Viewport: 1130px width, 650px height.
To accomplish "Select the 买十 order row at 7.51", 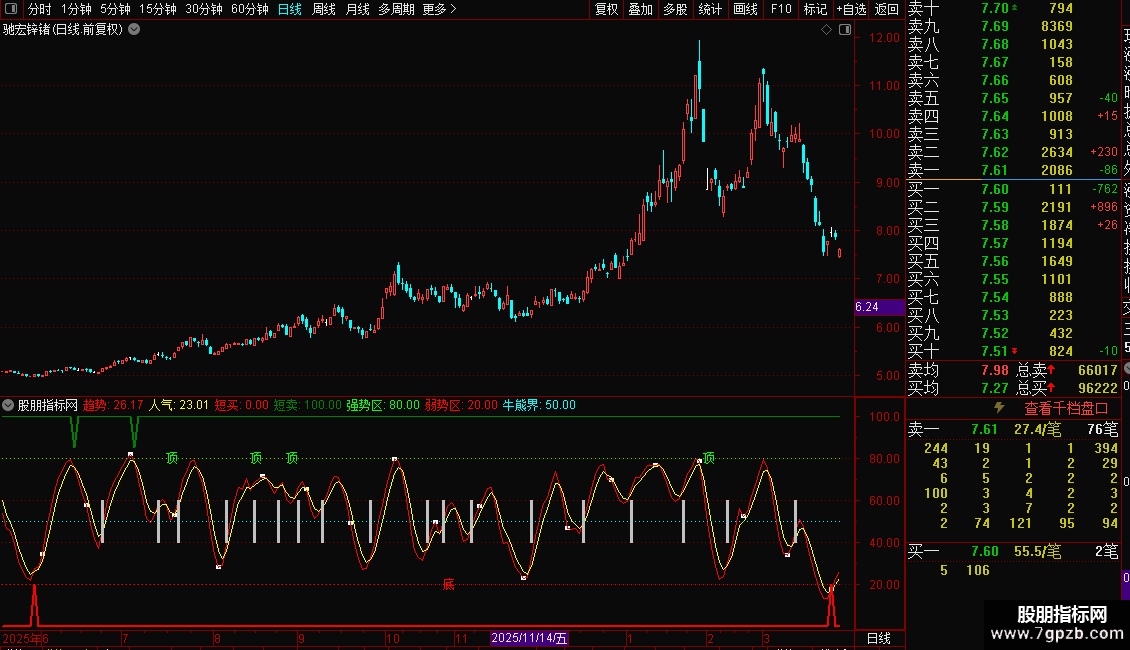I will click(x=1014, y=351).
